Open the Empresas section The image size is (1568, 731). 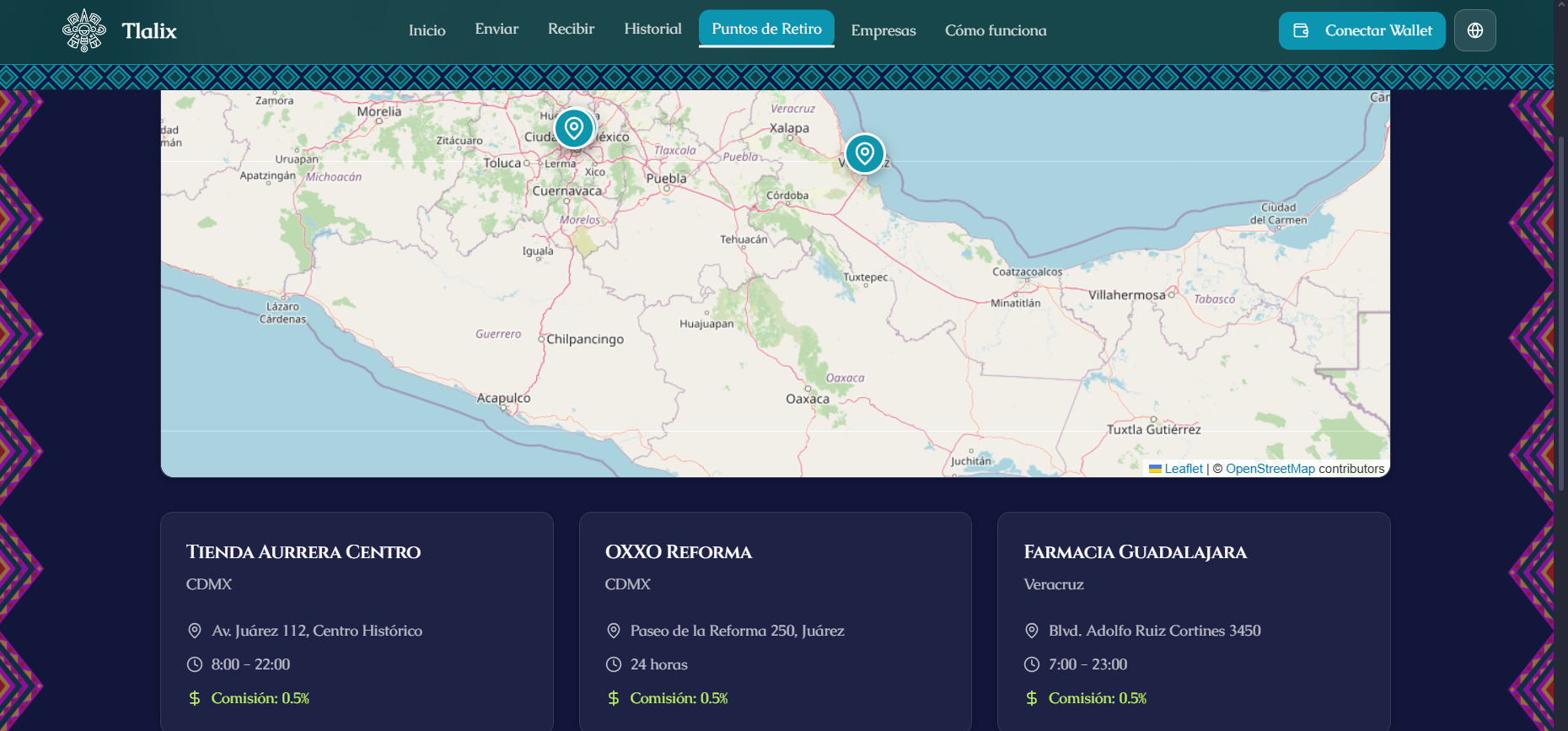[883, 30]
